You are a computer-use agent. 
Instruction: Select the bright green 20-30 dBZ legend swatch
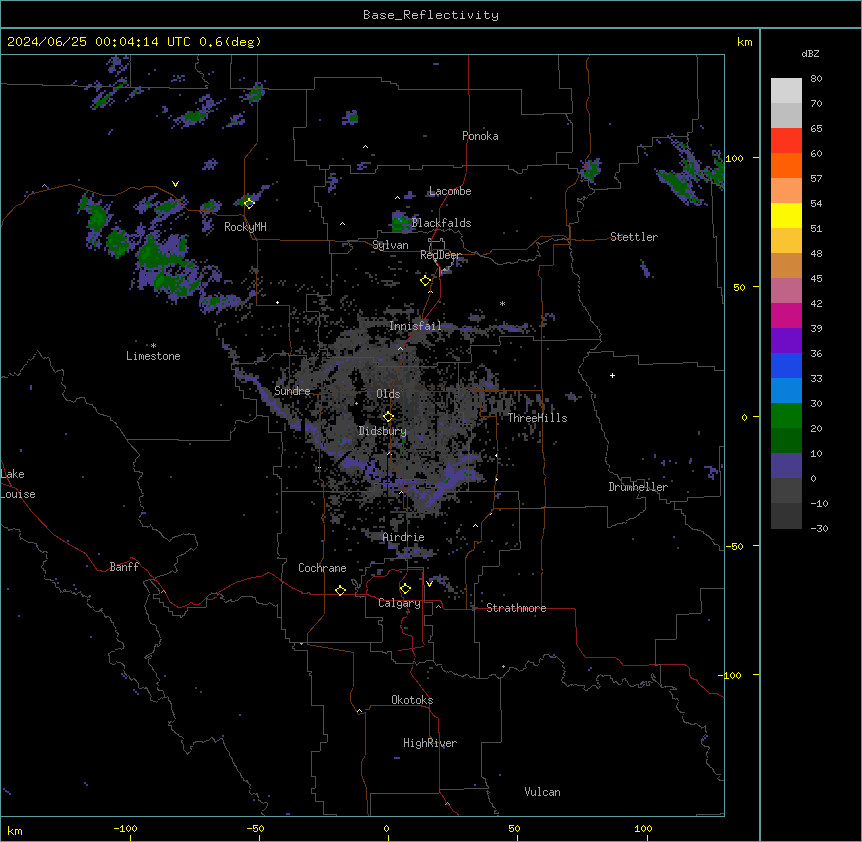point(786,416)
